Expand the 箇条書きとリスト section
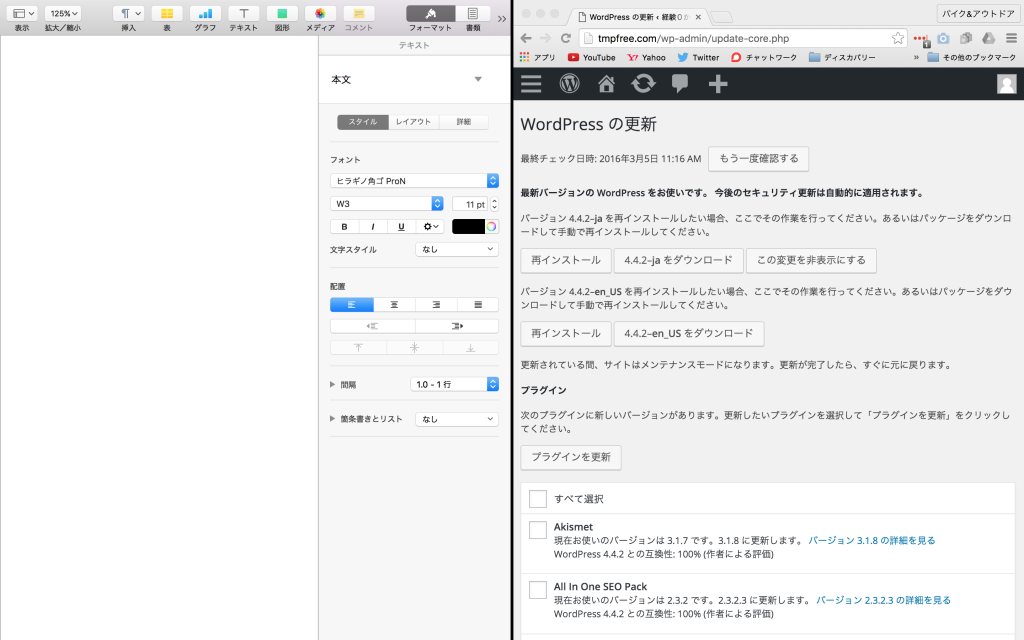Image resolution: width=1024 pixels, height=640 pixels. [332, 419]
